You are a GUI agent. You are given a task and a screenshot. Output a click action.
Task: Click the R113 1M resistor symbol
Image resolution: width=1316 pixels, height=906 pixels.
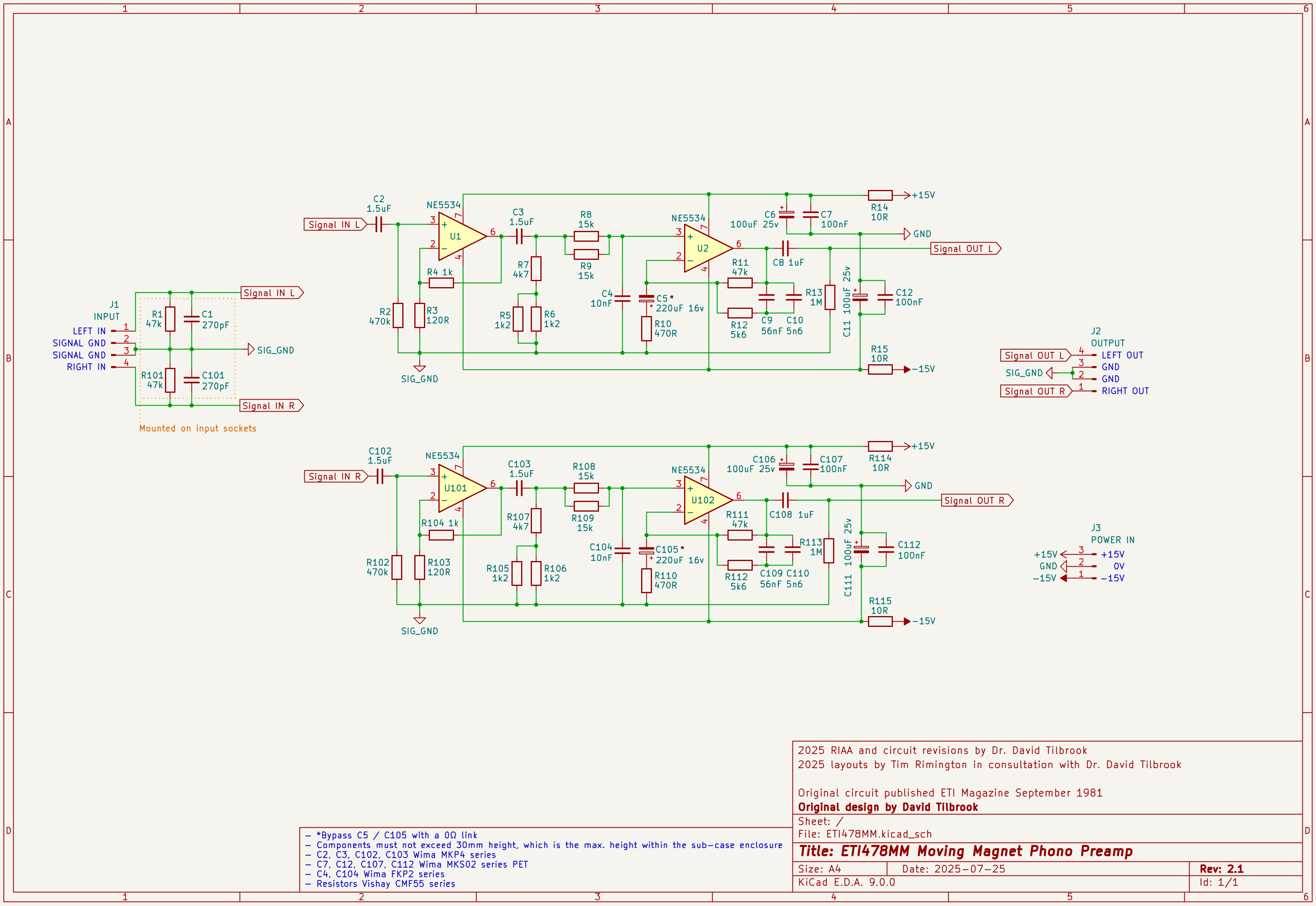(829, 551)
